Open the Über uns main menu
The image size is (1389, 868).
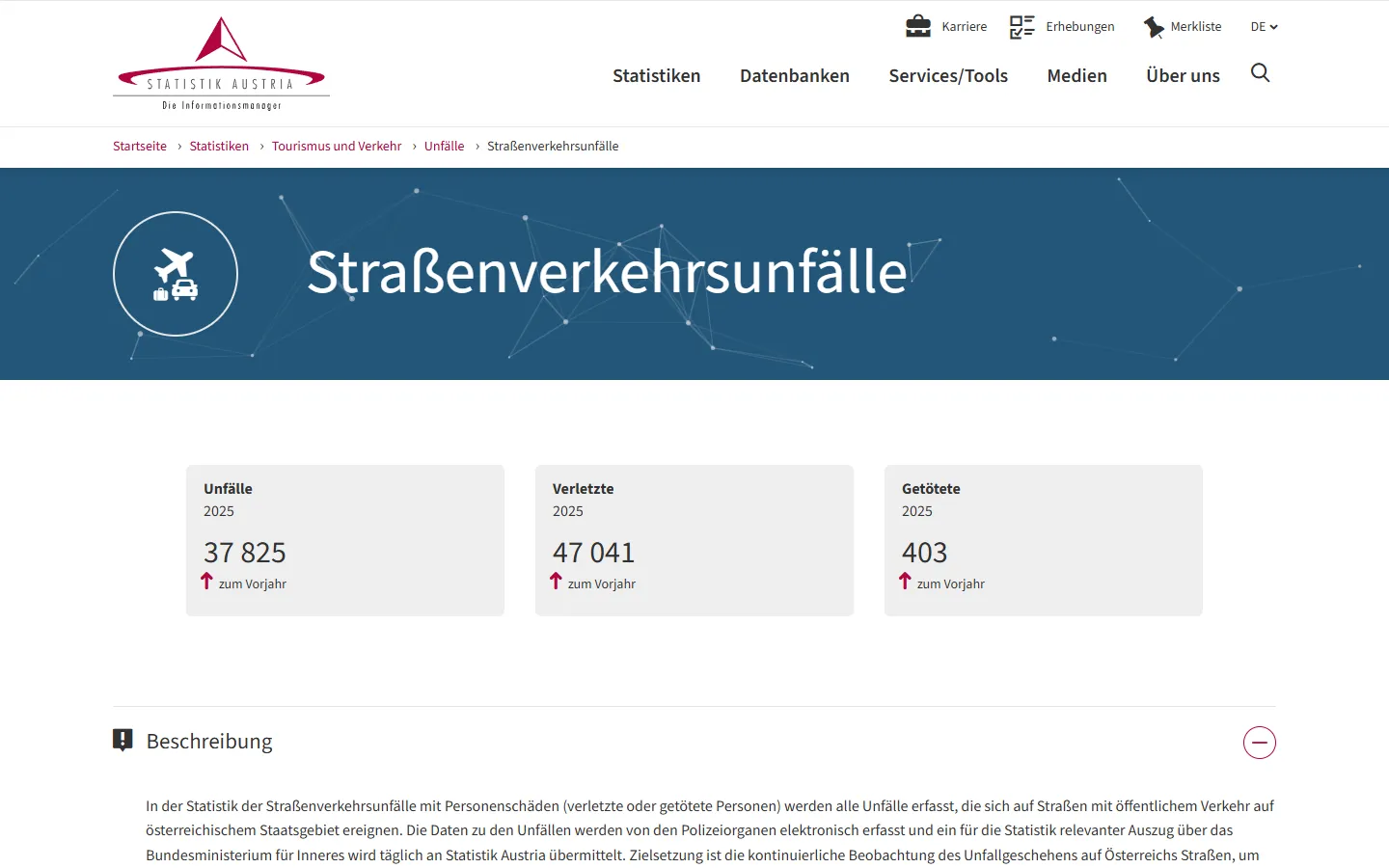tap(1183, 75)
